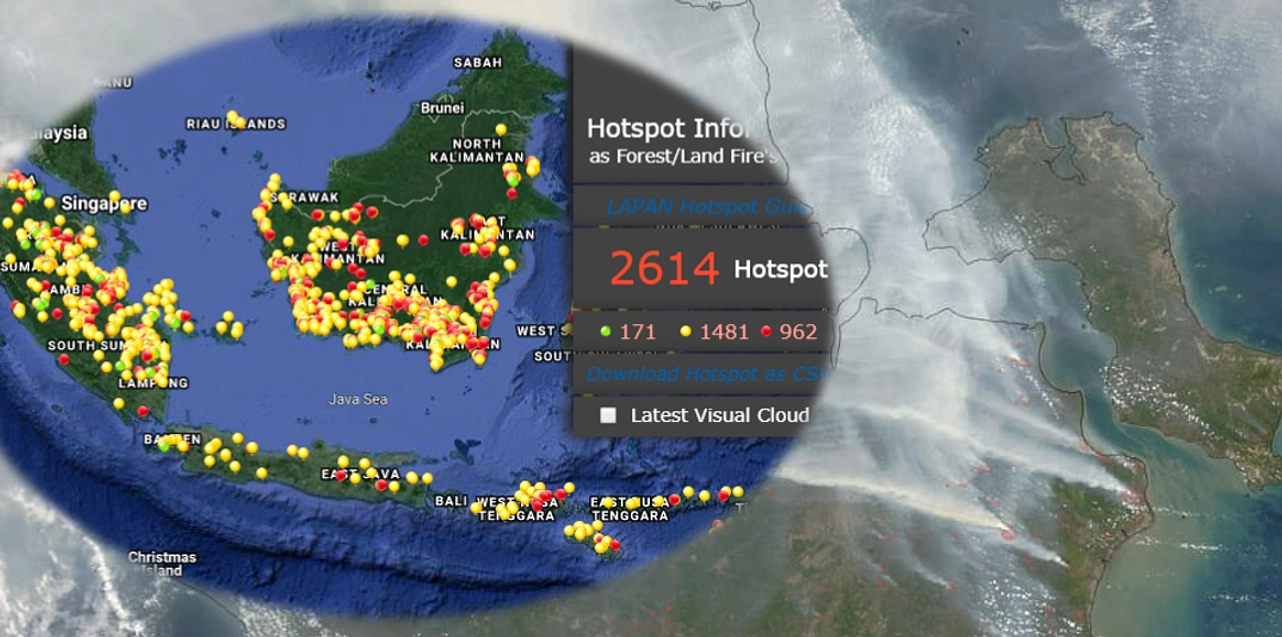Image resolution: width=1282 pixels, height=637 pixels.
Task: Click the Singapore map label
Action: [104, 203]
